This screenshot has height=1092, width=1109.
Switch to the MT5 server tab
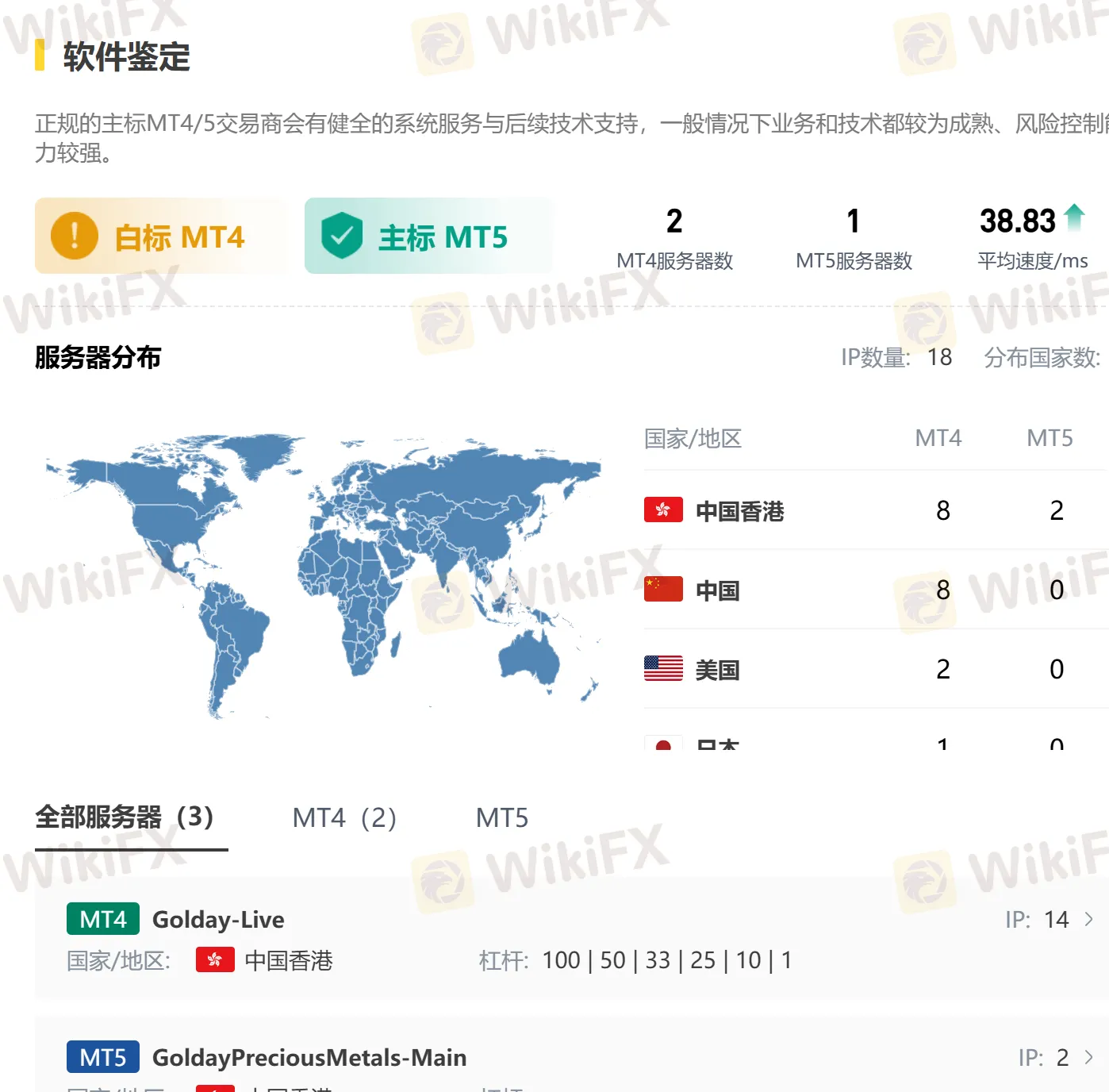(502, 817)
